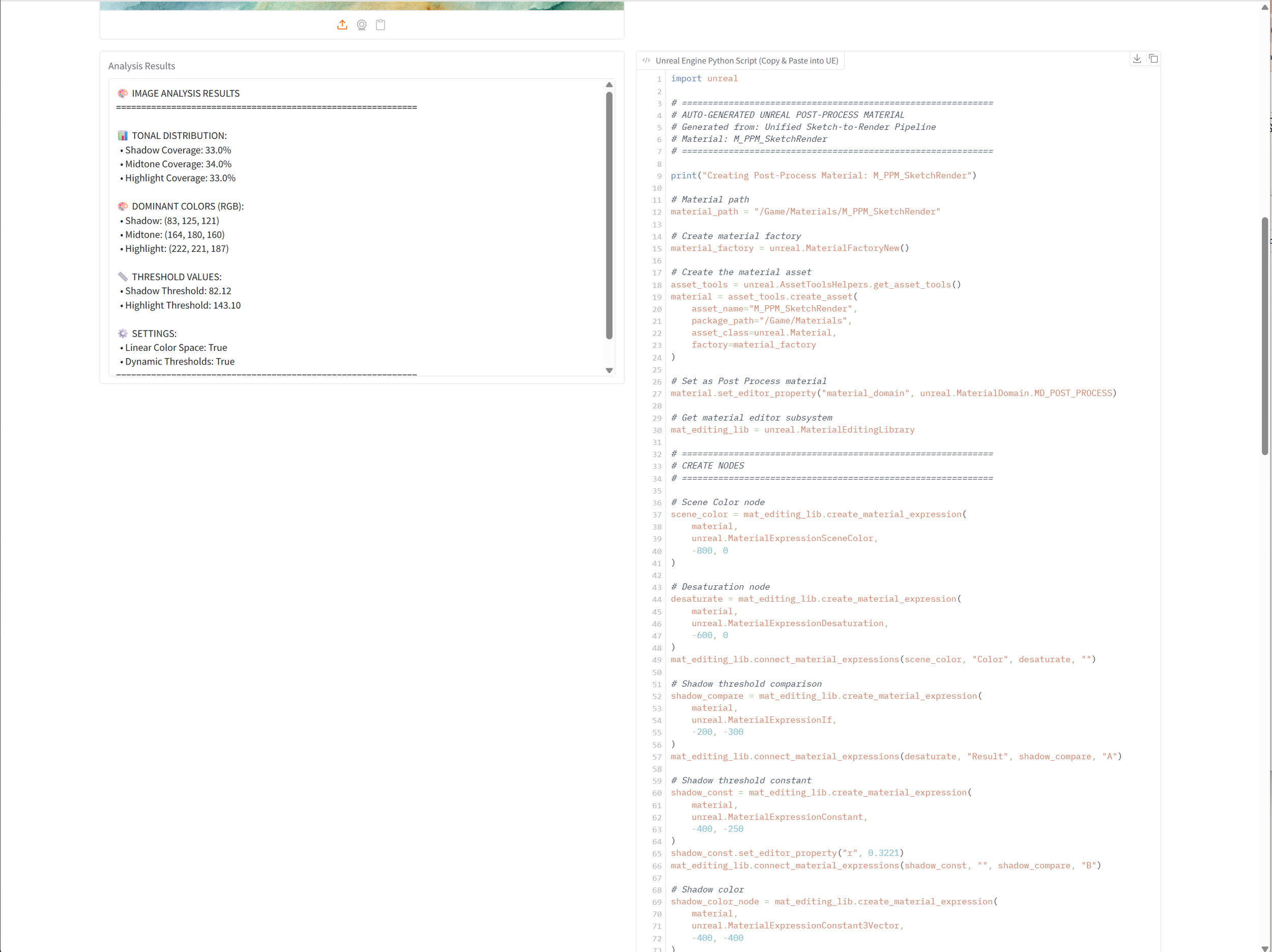Click the page scrollbar up arrow

pyautogui.click(x=1264, y=8)
